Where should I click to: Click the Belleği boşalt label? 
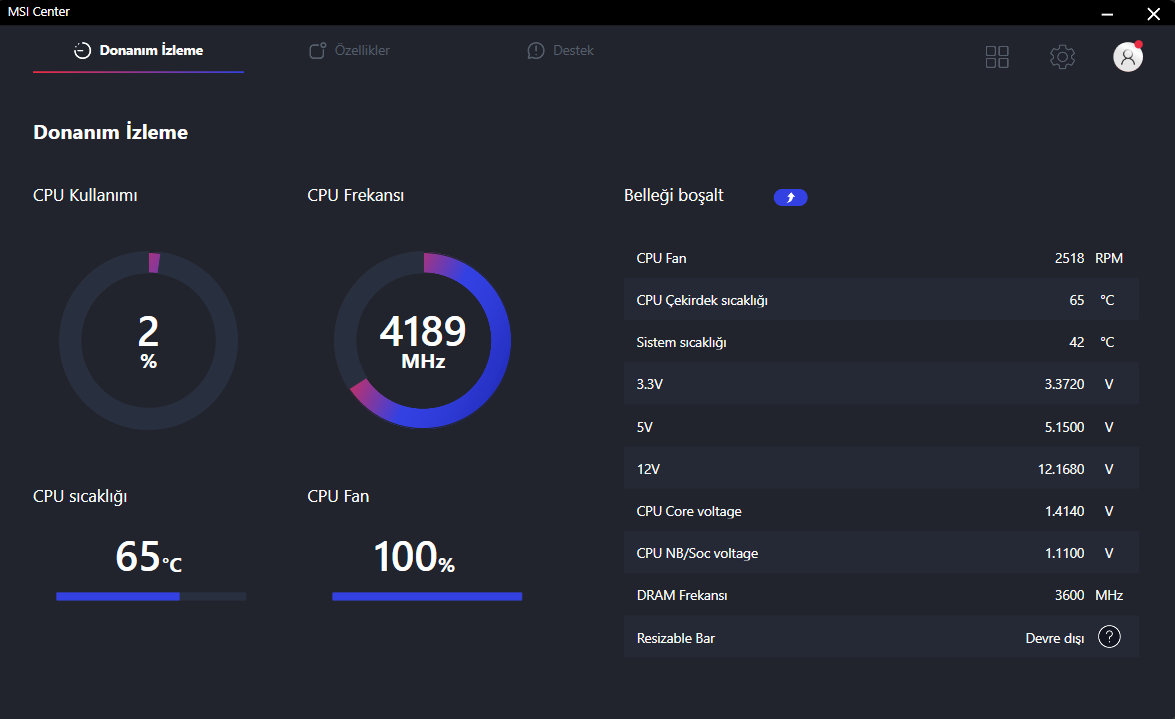[674, 196]
